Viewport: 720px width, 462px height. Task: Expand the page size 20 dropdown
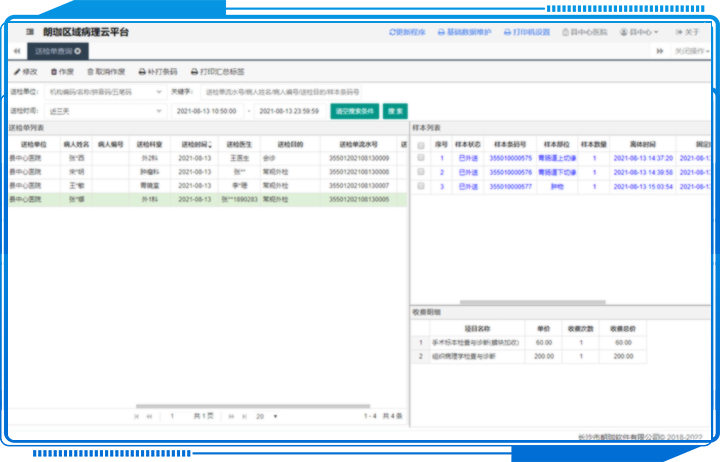coord(265,415)
